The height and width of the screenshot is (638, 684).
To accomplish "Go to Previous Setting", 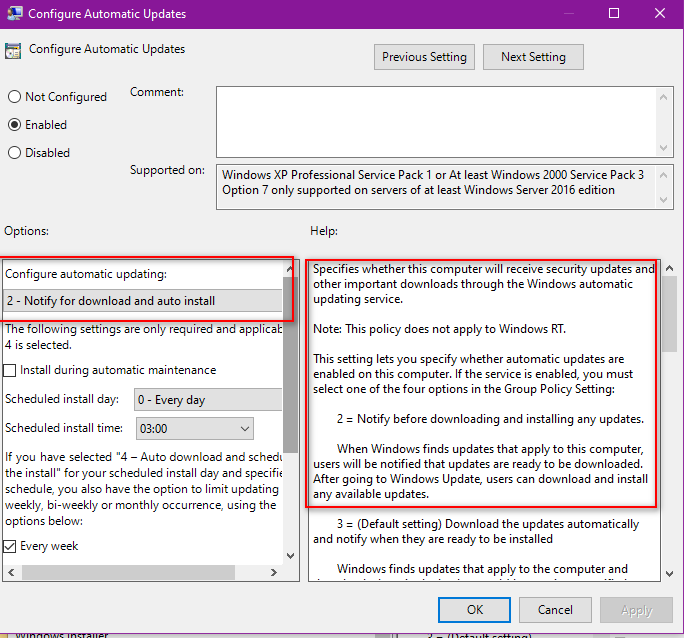I will (424, 57).
